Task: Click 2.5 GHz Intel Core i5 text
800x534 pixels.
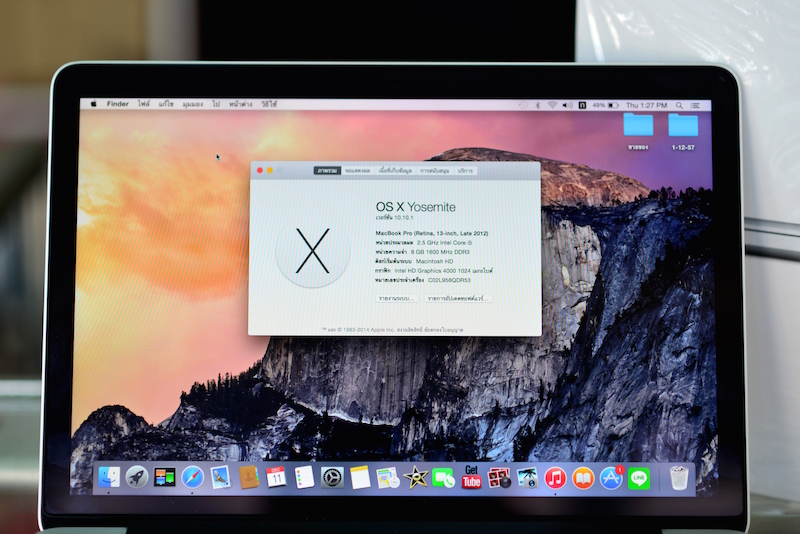Action: pyautogui.click(x=444, y=243)
